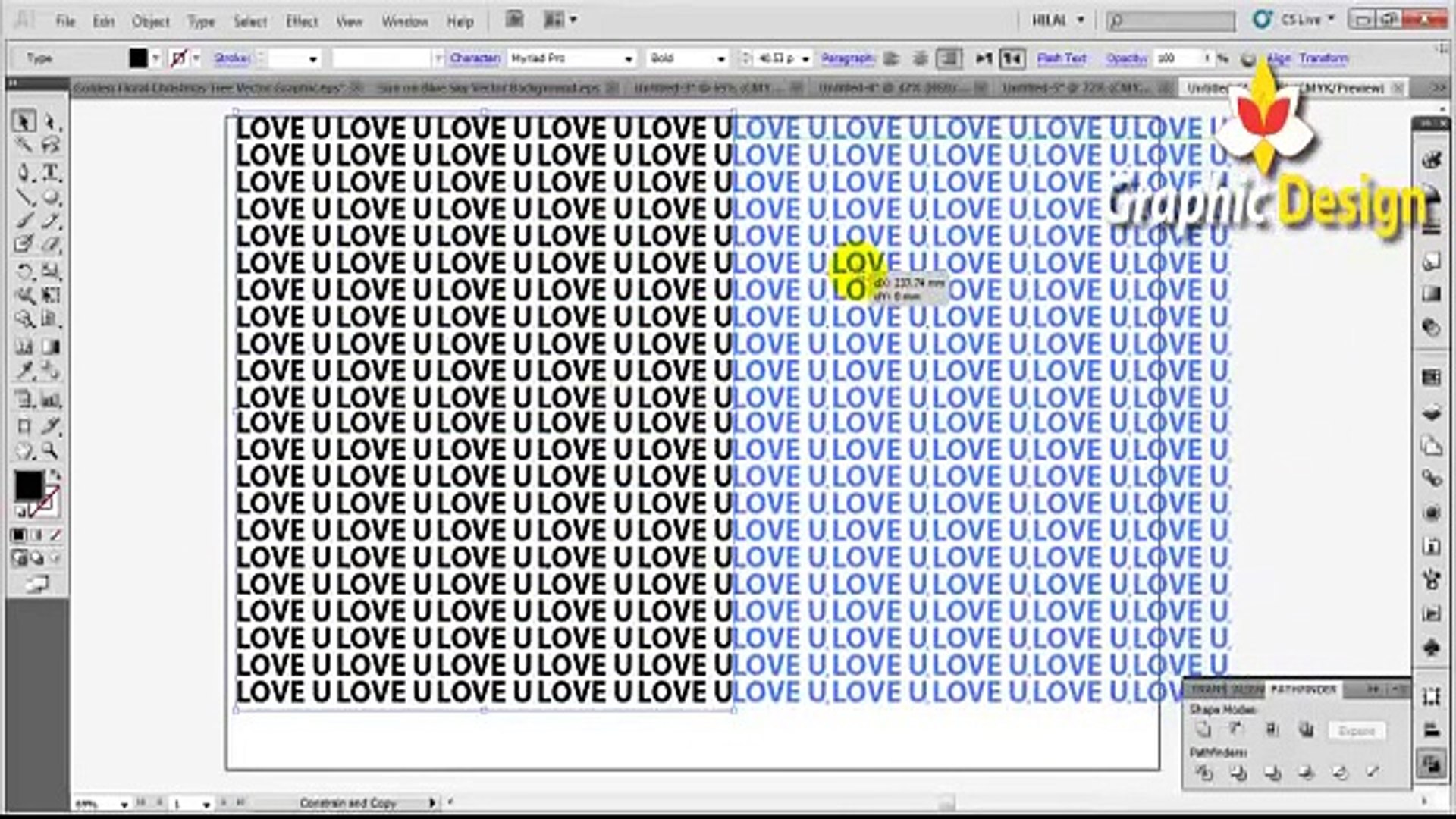Open the stroke color dropdown in control bar
This screenshot has width=1456, height=819.
click(196, 58)
